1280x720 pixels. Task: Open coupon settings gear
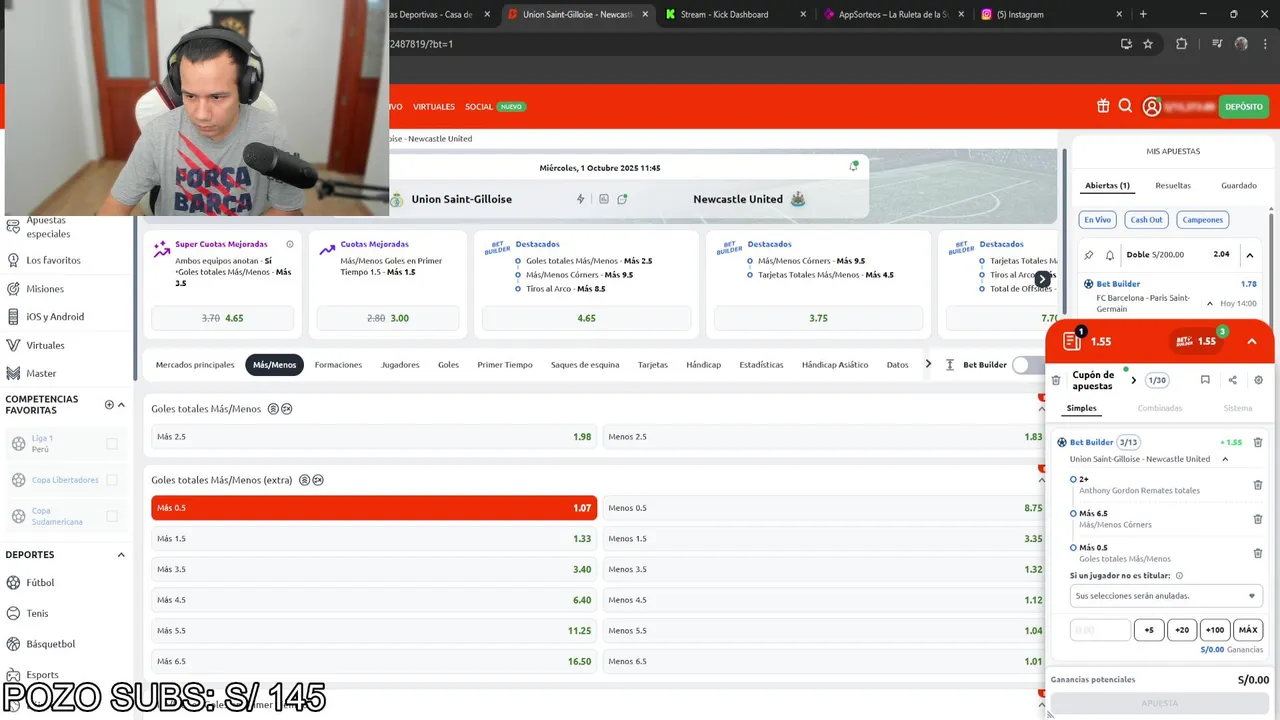(x=1258, y=380)
